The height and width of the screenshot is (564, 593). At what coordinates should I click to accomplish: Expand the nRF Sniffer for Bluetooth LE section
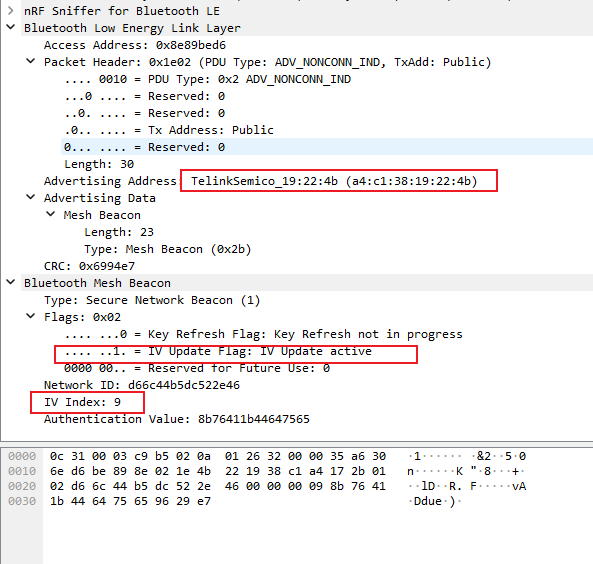[11, 11]
